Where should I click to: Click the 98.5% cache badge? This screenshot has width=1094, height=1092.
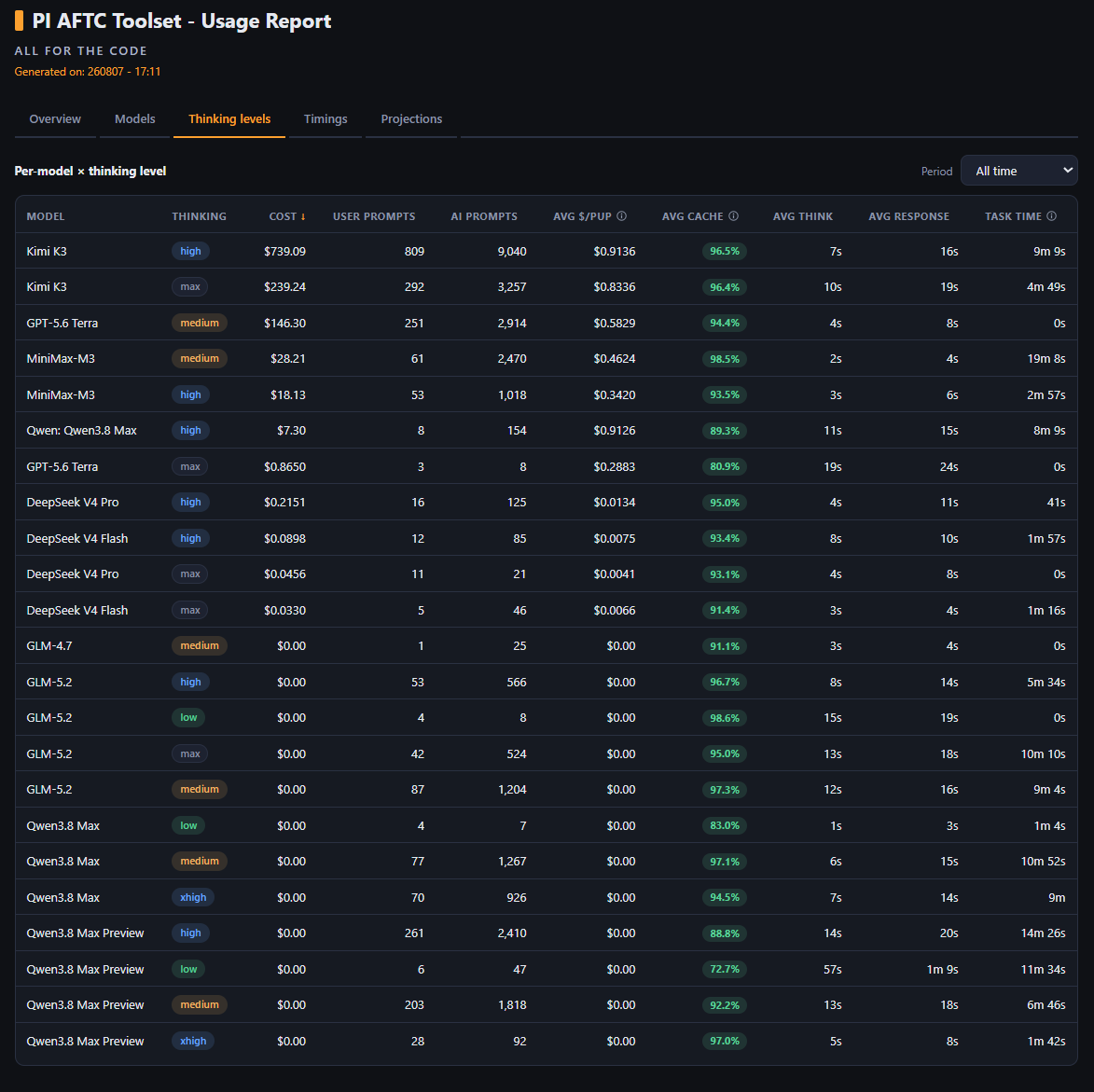(x=725, y=359)
